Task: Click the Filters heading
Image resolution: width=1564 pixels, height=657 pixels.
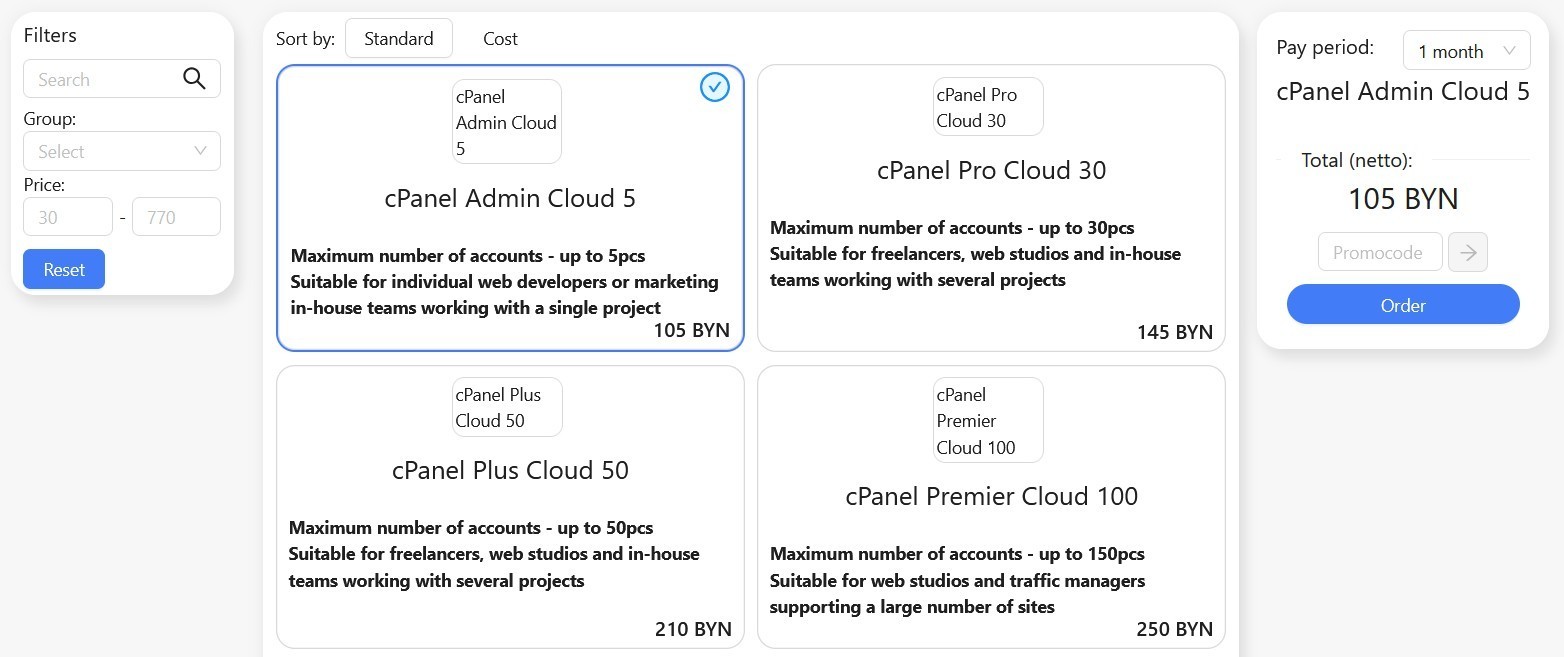Action: click(x=50, y=35)
